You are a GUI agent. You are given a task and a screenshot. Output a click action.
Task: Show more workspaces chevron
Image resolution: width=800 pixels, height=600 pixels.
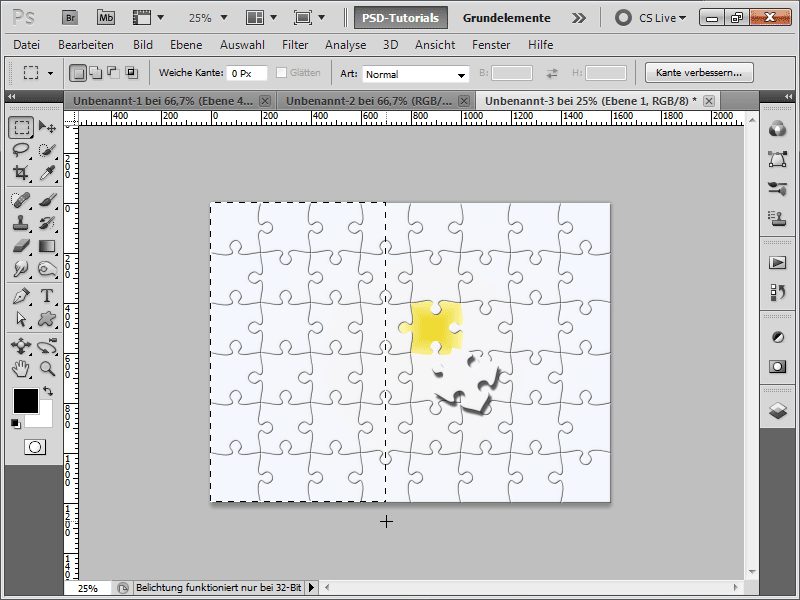[579, 18]
